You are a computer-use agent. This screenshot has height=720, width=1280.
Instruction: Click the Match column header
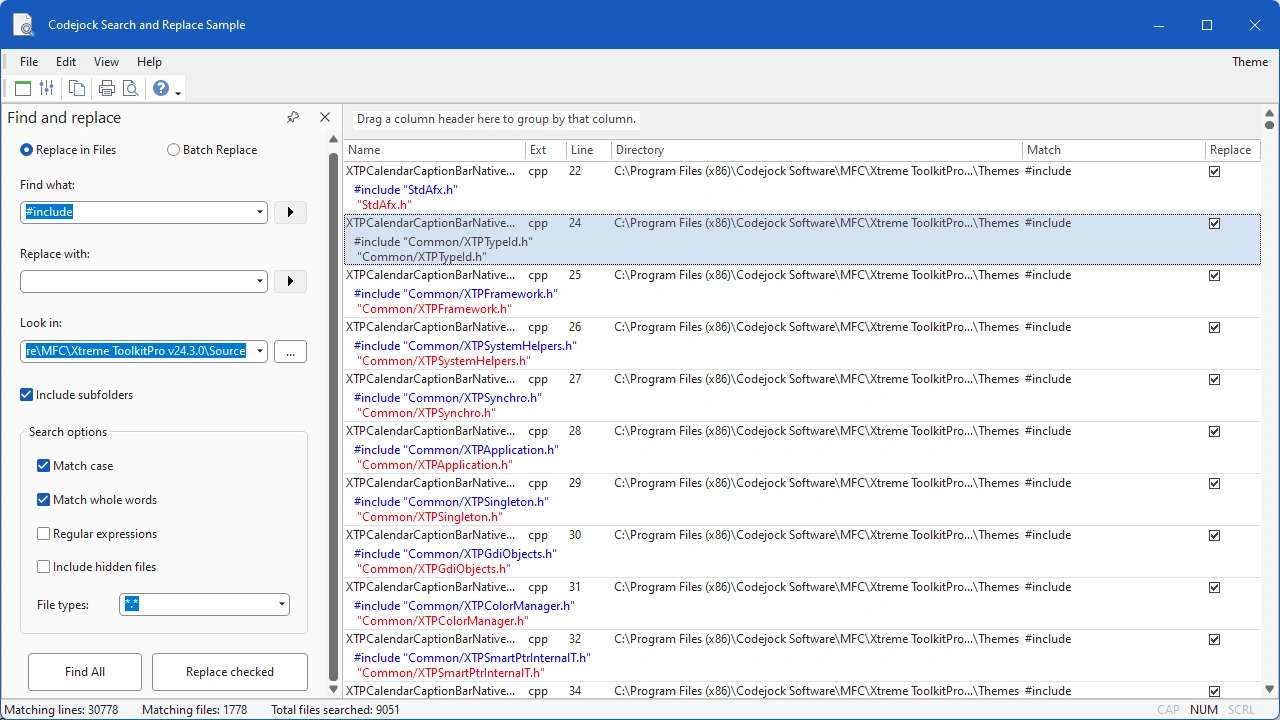tap(1114, 150)
